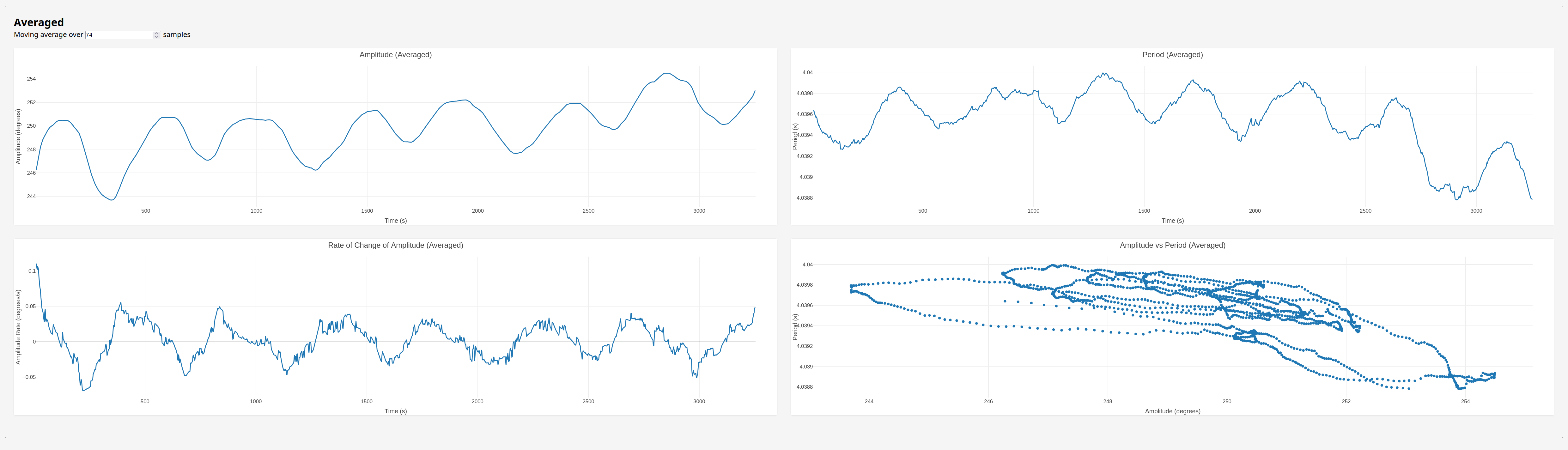Click the "Amplitude vs Period (Averaged)" title
Viewport: 1568px width, 450px height.
(x=1172, y=246)
